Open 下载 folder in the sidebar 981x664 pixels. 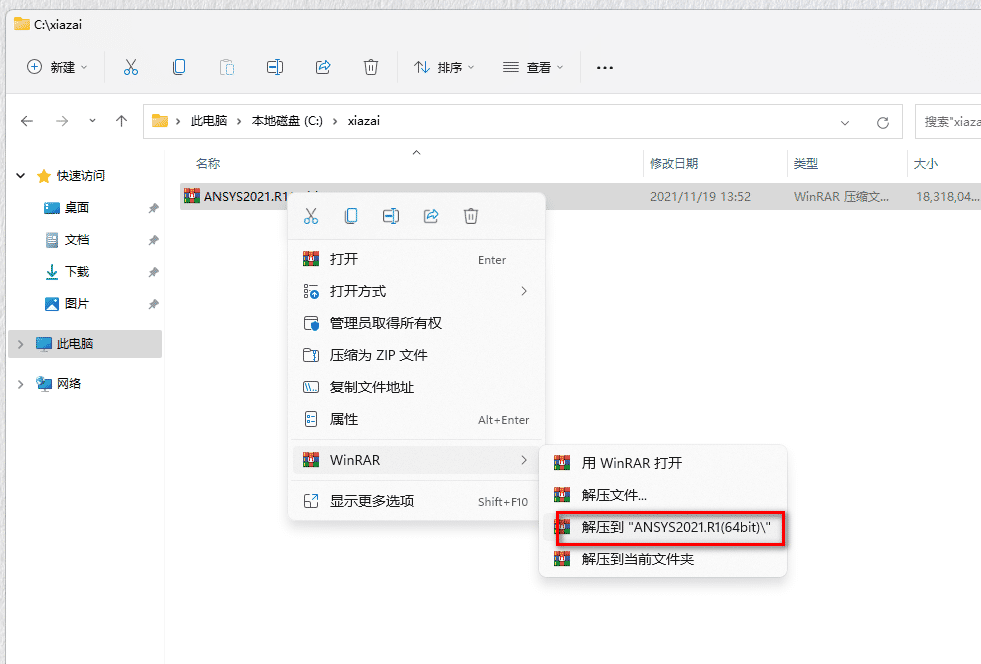pyautogui.click(x=77, y=272)
